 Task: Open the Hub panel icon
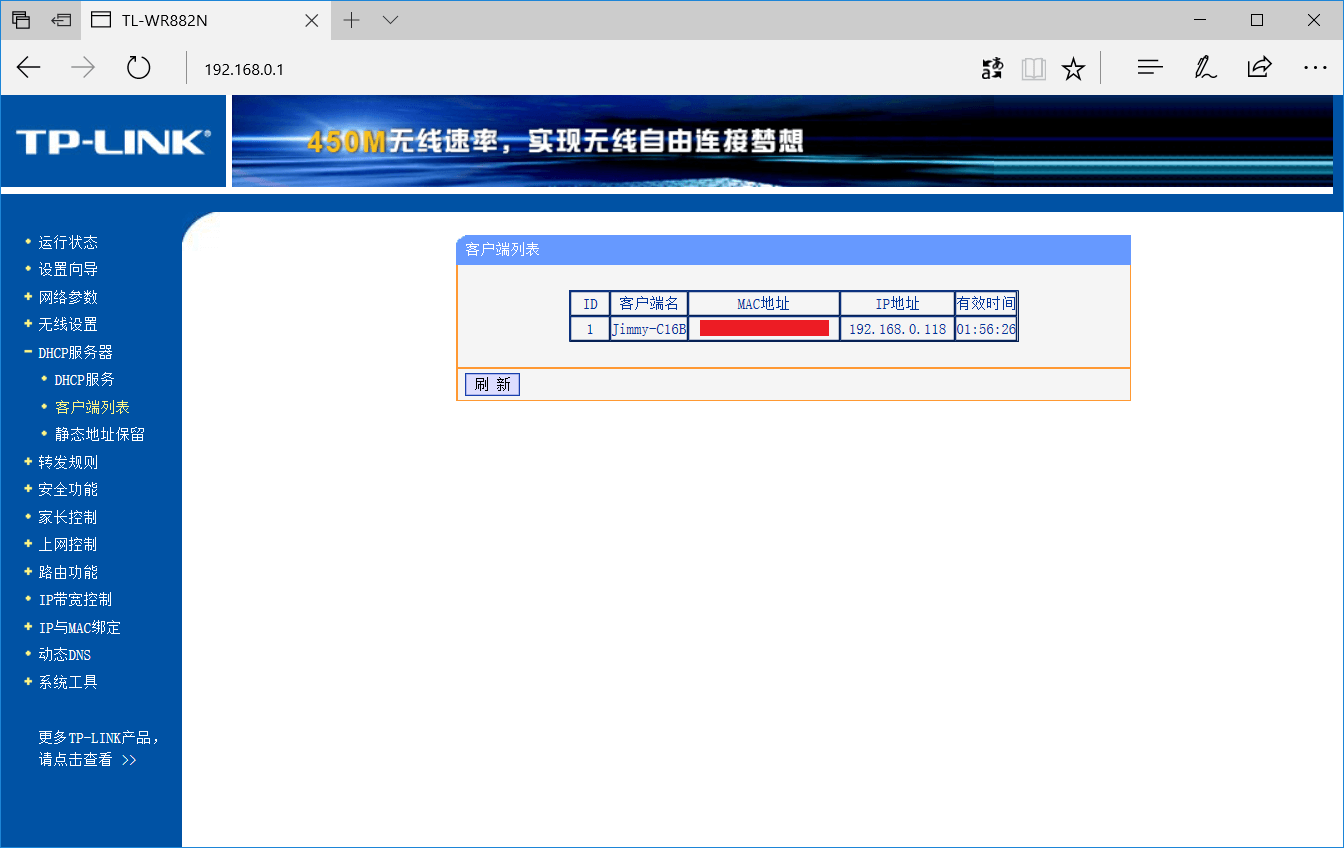pyautogui.click(x=1150, y=67)
